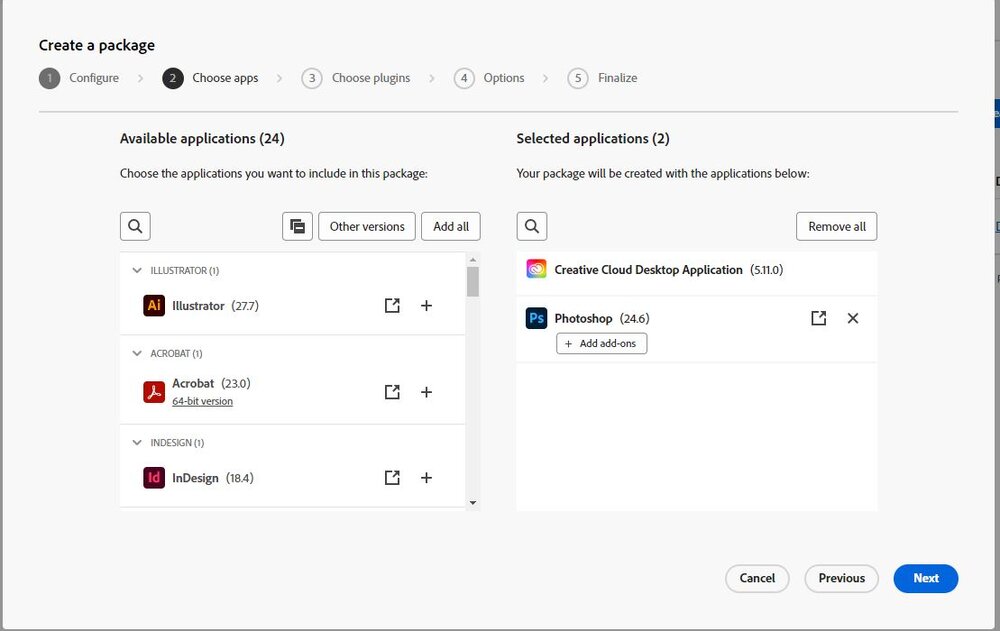Viewport: 1000px width, 631px height.
Task: Open Photoshop details via external link icon
Action: [x=819, y=318]
